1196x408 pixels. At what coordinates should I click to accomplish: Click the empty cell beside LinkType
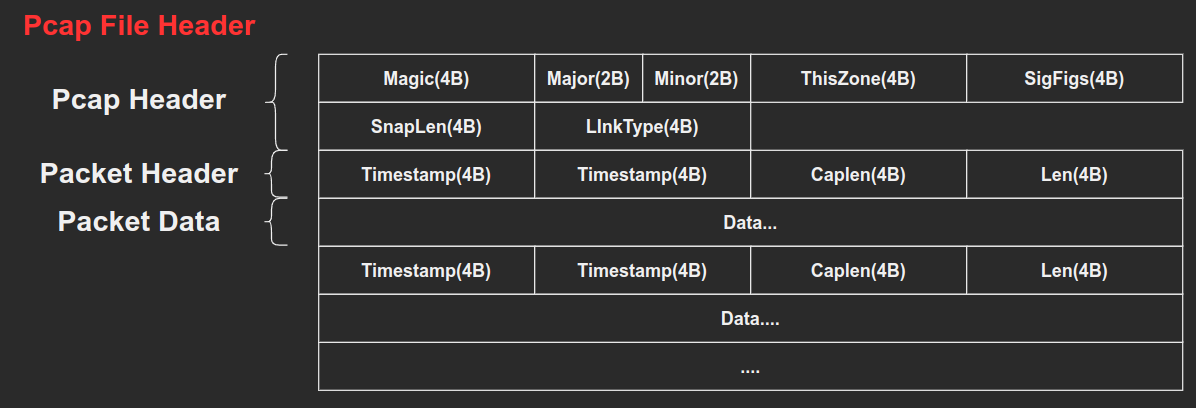[x=966, y=126]
